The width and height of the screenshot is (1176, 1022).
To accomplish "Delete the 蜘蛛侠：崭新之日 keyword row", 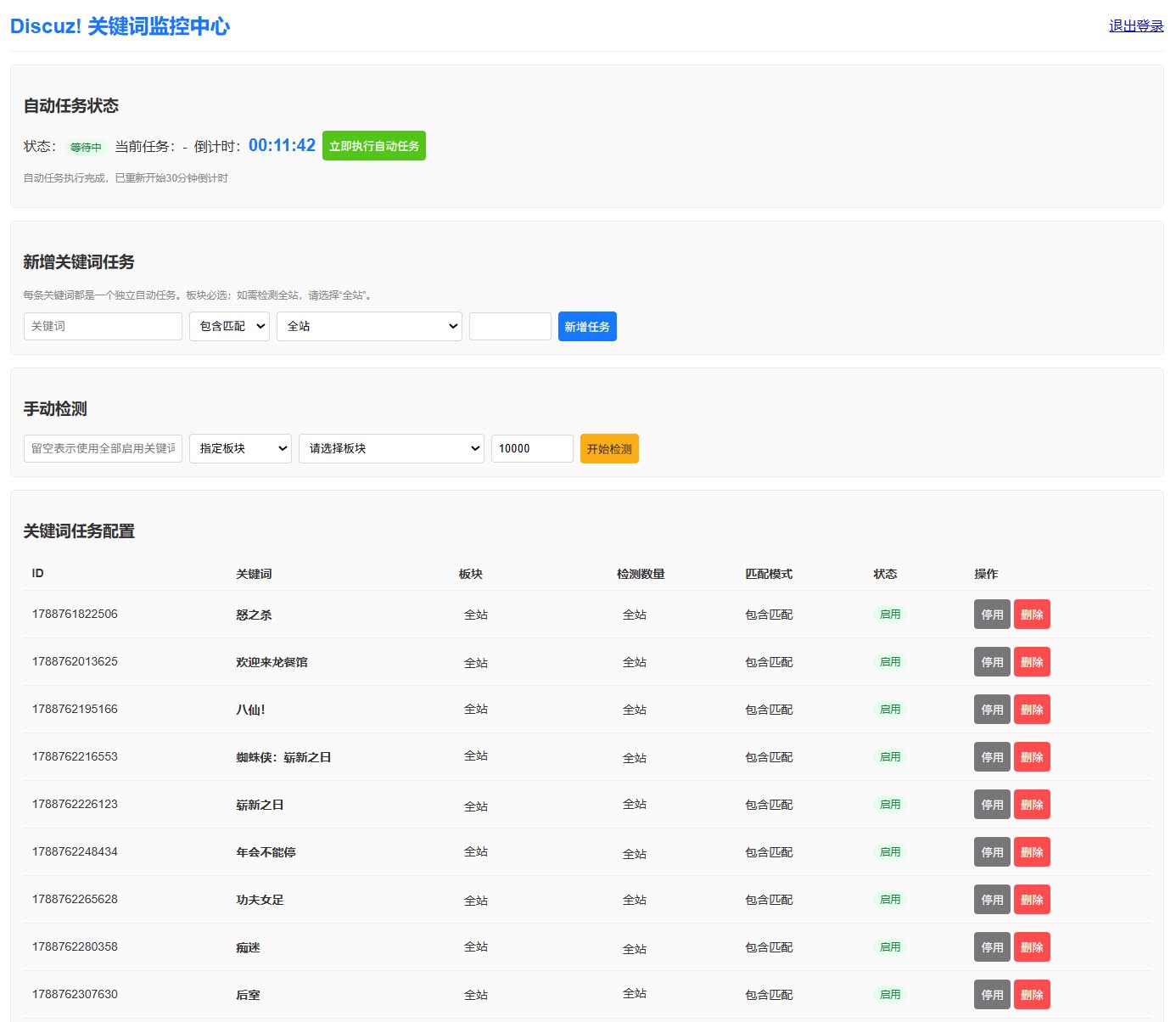I will pyautogui.click(x=1032, y=757).
